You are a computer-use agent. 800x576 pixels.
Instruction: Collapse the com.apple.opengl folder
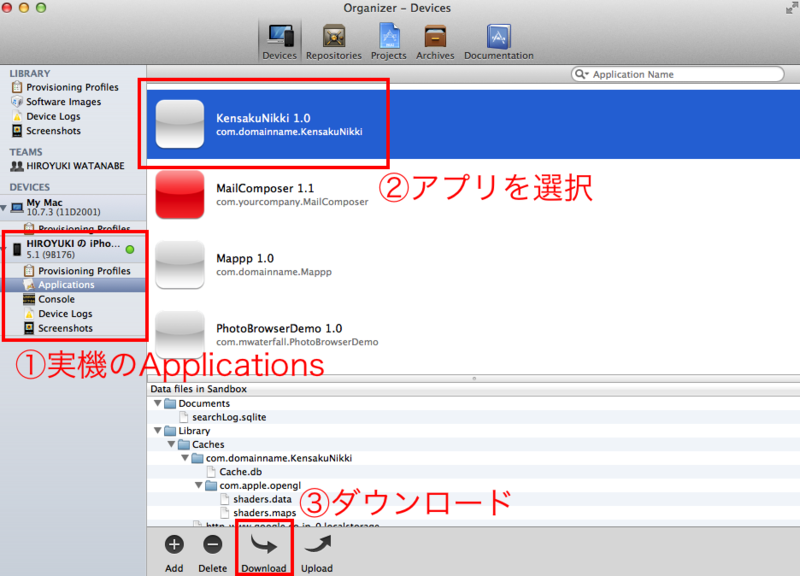[198, 485]
